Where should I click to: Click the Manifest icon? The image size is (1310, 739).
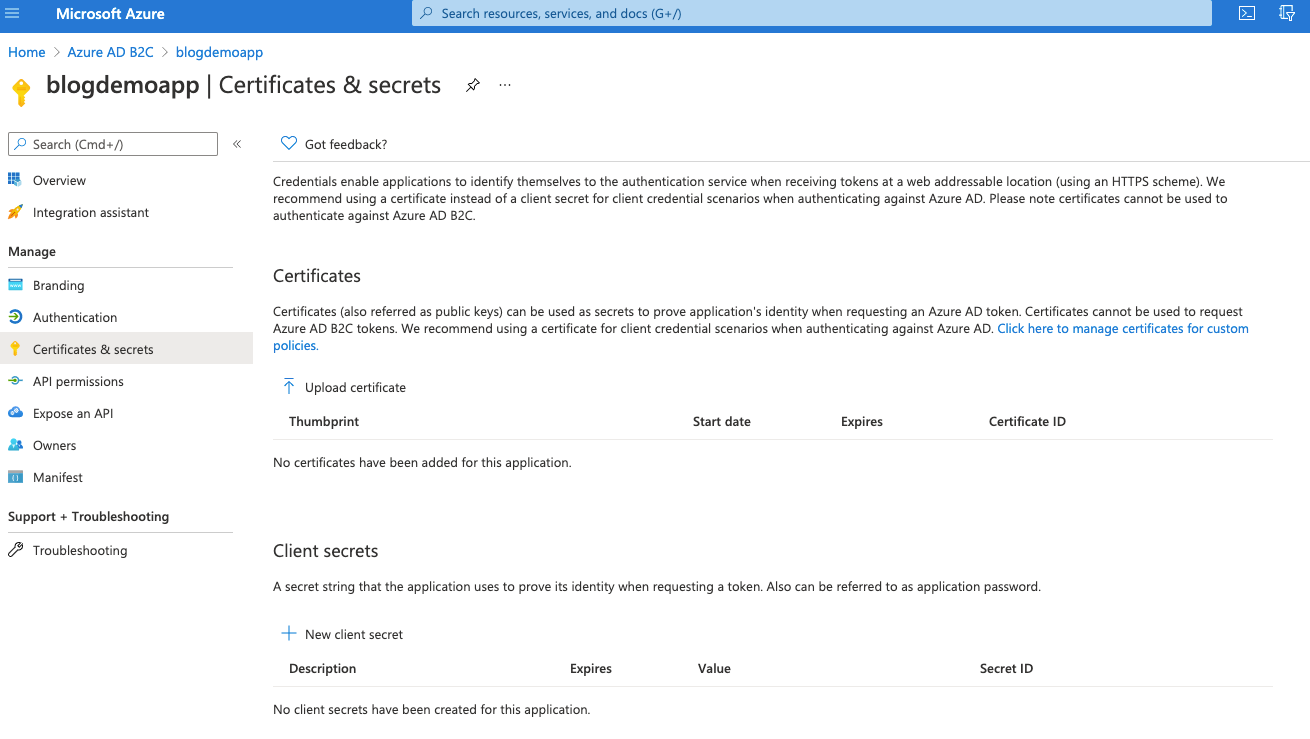(15, 477)
